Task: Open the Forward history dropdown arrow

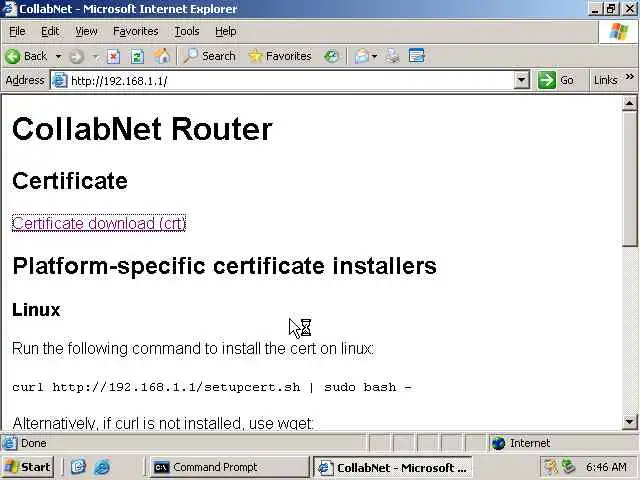Action: tap(96, 56)
